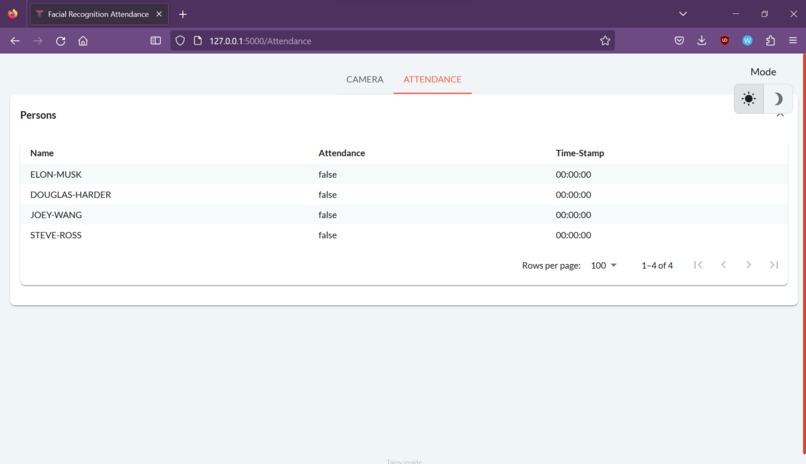This screenshot has width=806, height=464.
Task: Go back in browser history
Action: pyautogui.click(x=15, y=41)
